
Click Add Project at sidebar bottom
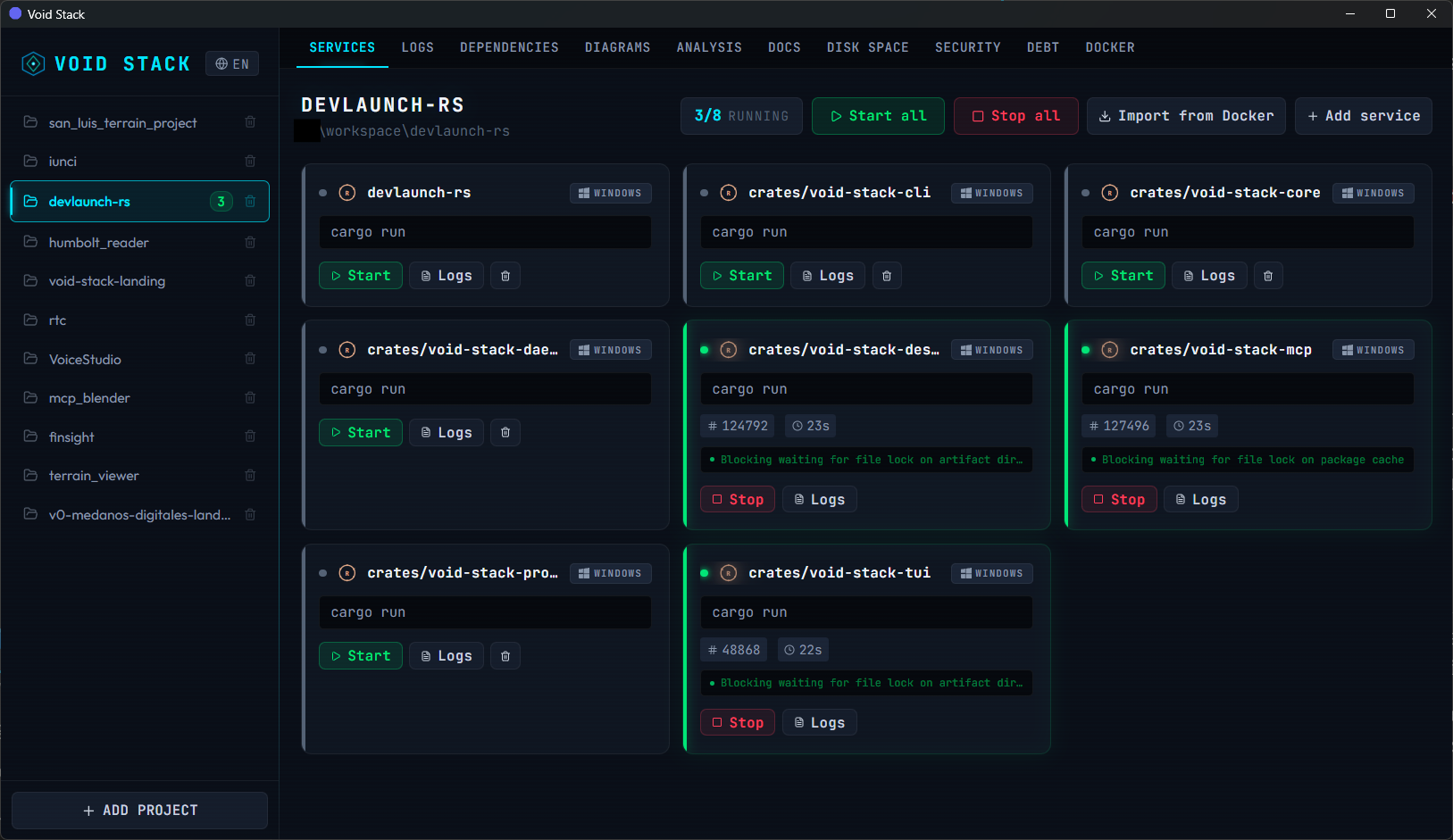(x=140, y=811)
